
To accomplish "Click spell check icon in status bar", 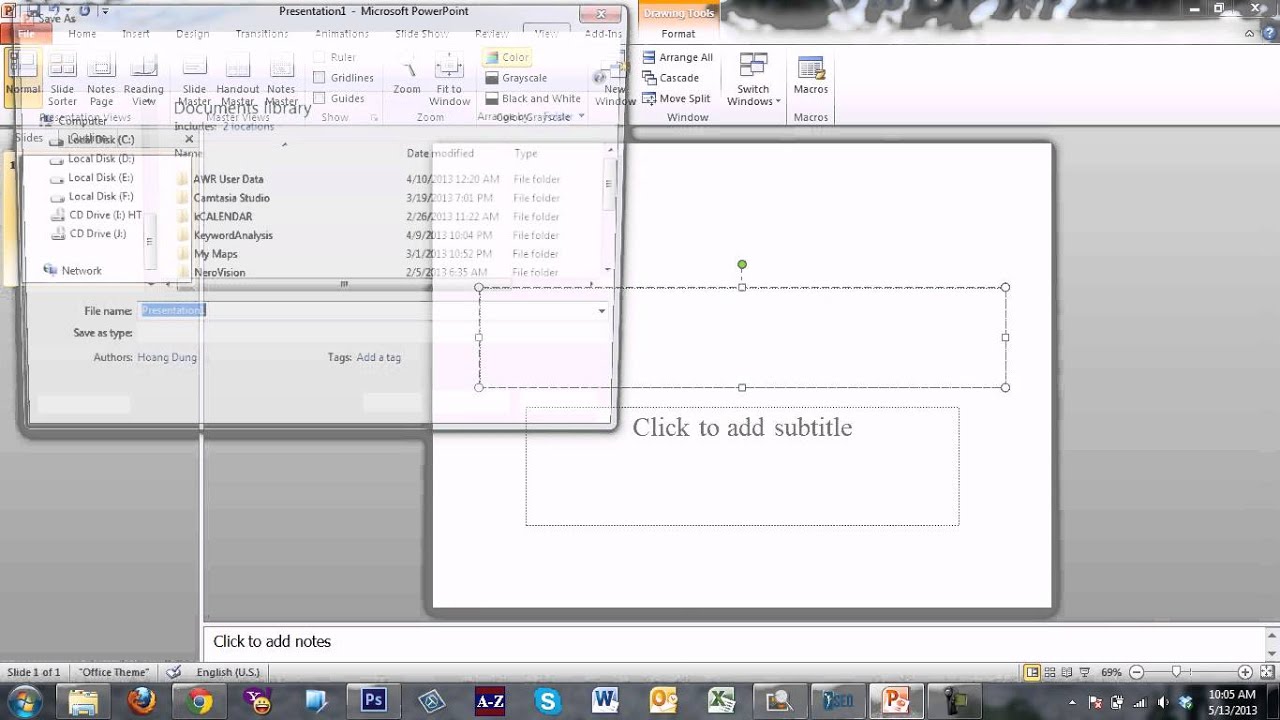I will (x=174, y=672).
